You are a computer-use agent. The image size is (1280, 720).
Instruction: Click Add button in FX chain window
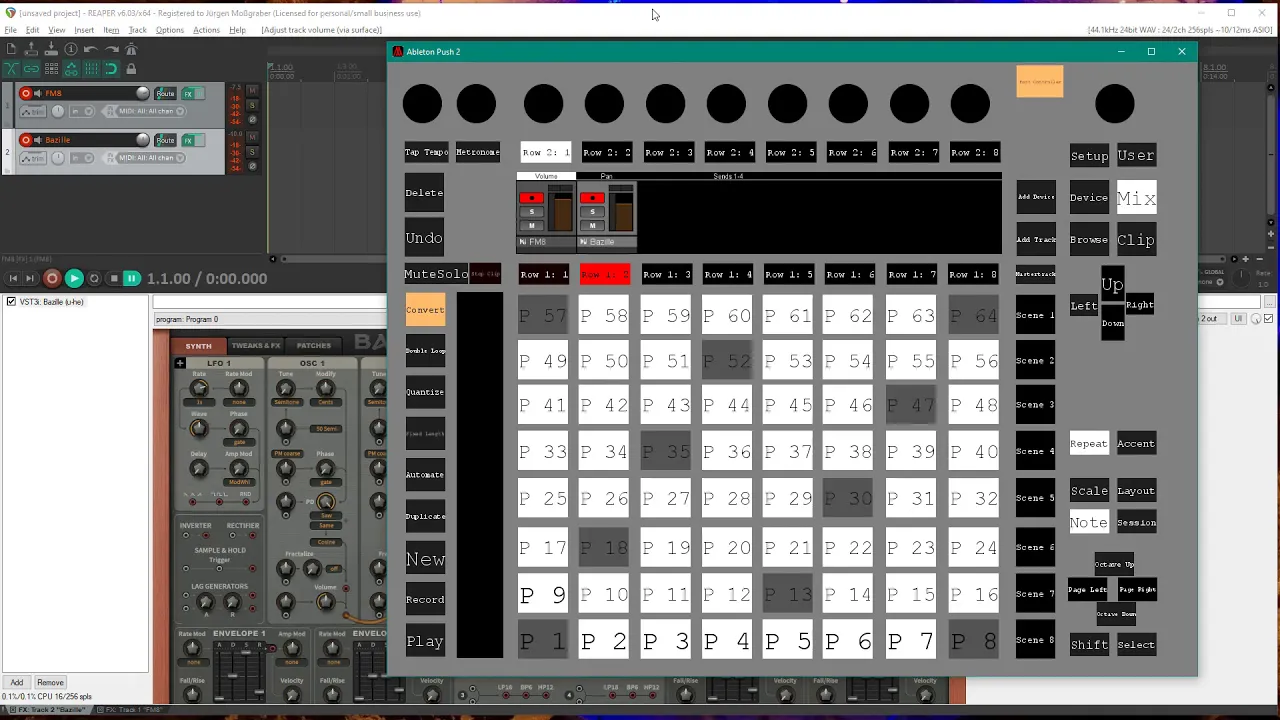[x=17, y=682]
